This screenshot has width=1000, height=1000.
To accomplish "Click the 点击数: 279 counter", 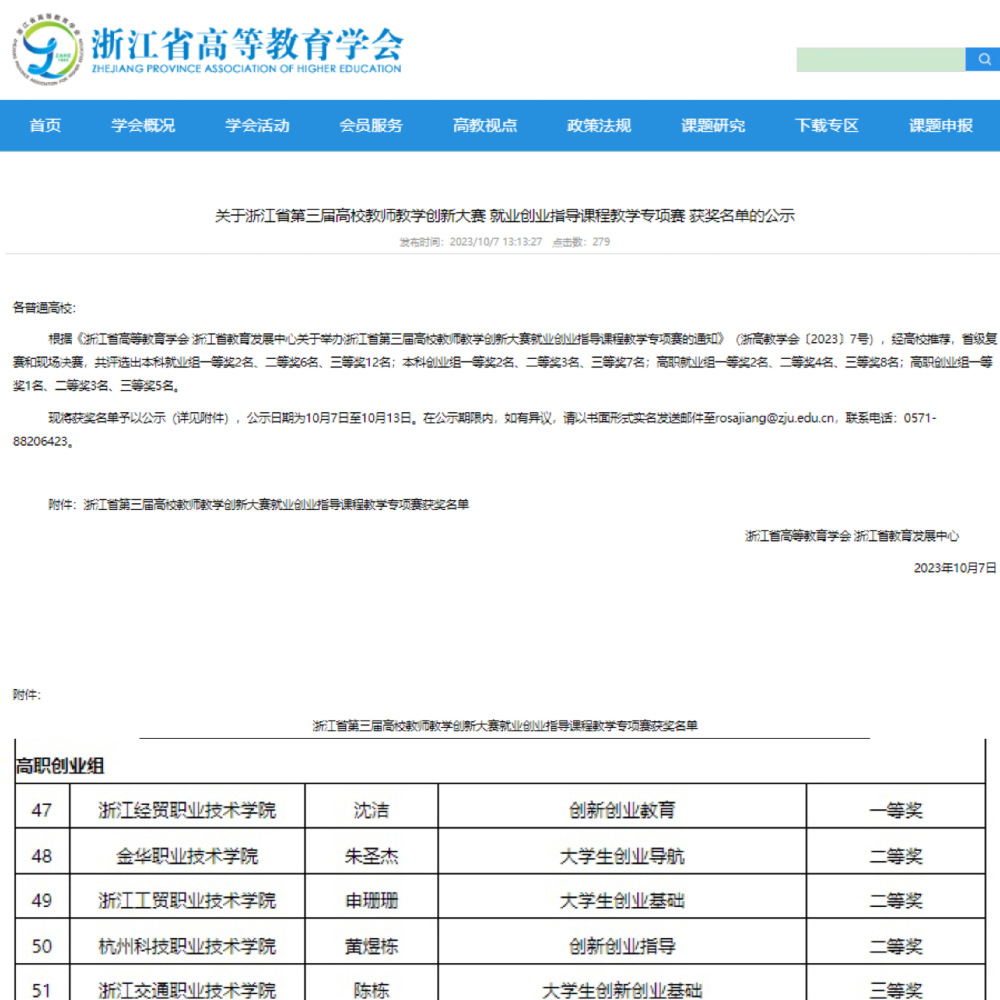I will pos(581,242).
